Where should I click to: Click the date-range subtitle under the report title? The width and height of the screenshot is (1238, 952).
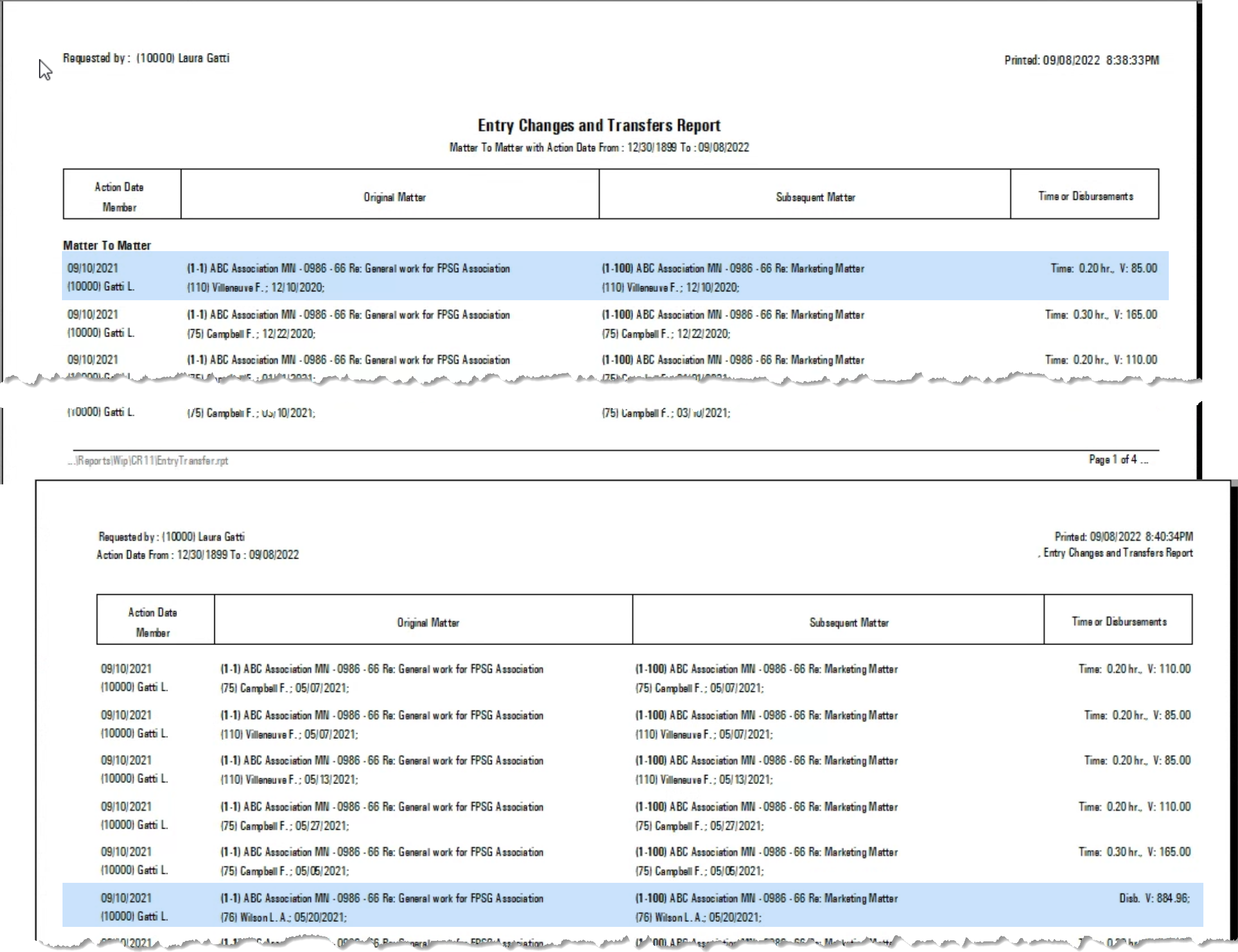click(x=599, y=147)
